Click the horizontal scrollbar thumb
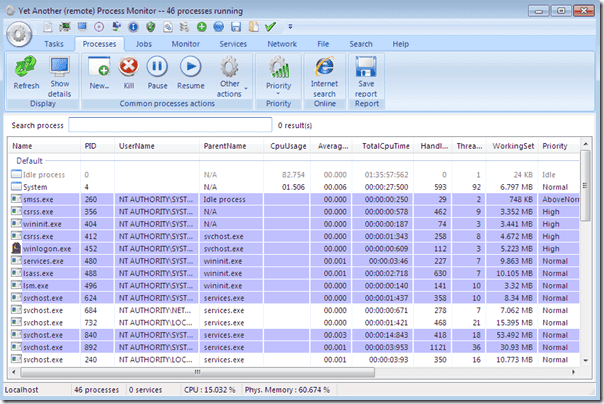 [x=197, y=372]
